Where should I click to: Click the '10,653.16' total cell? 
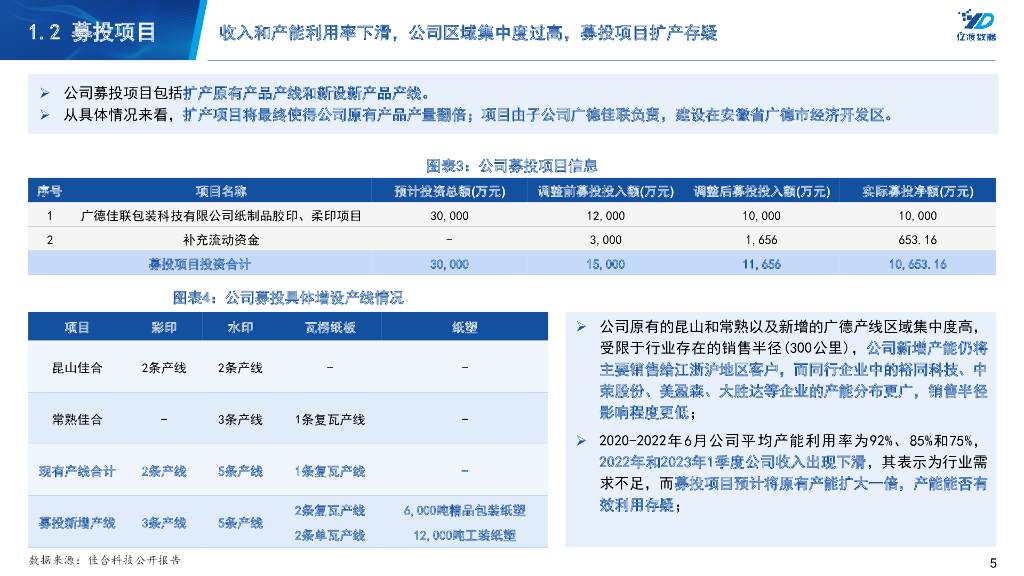point(918,264)
